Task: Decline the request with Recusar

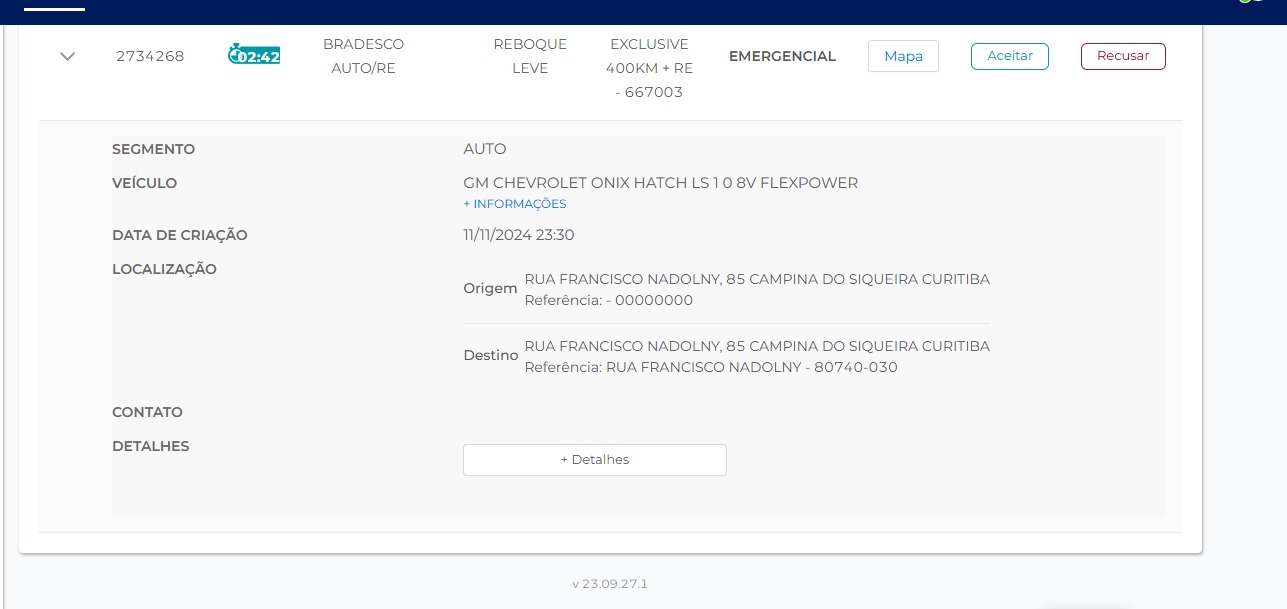Action: pyautogui.click(x=1123, y=56)
